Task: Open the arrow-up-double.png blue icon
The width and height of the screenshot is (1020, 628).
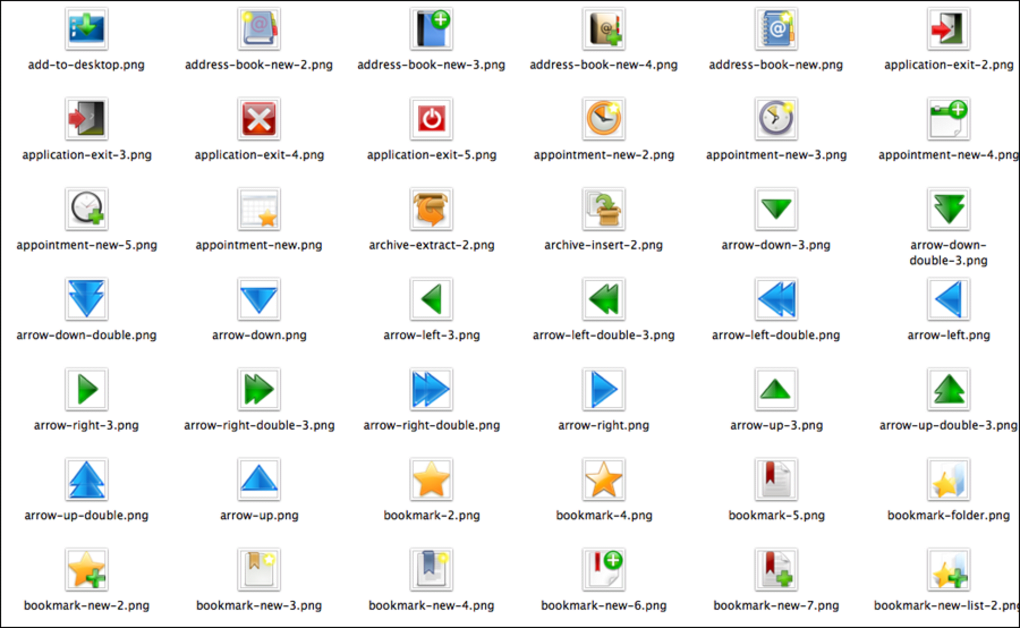Action: point(86,478)
